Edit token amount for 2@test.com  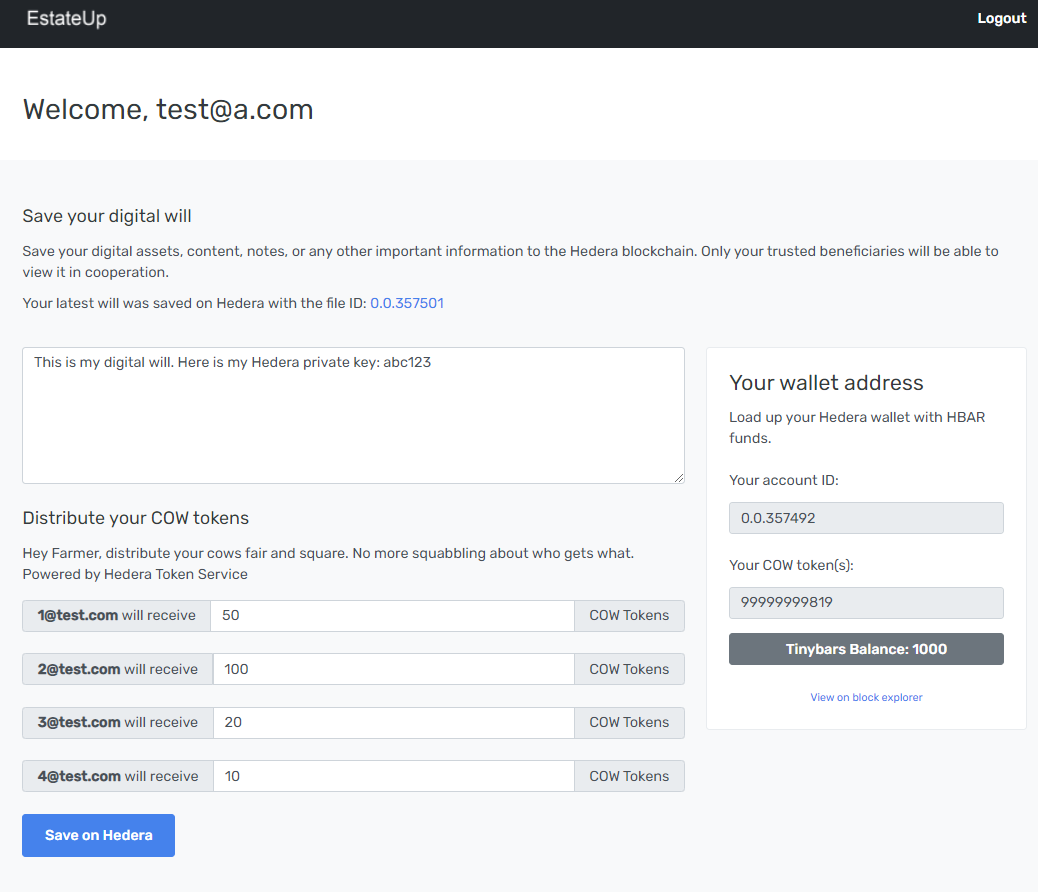393,669
